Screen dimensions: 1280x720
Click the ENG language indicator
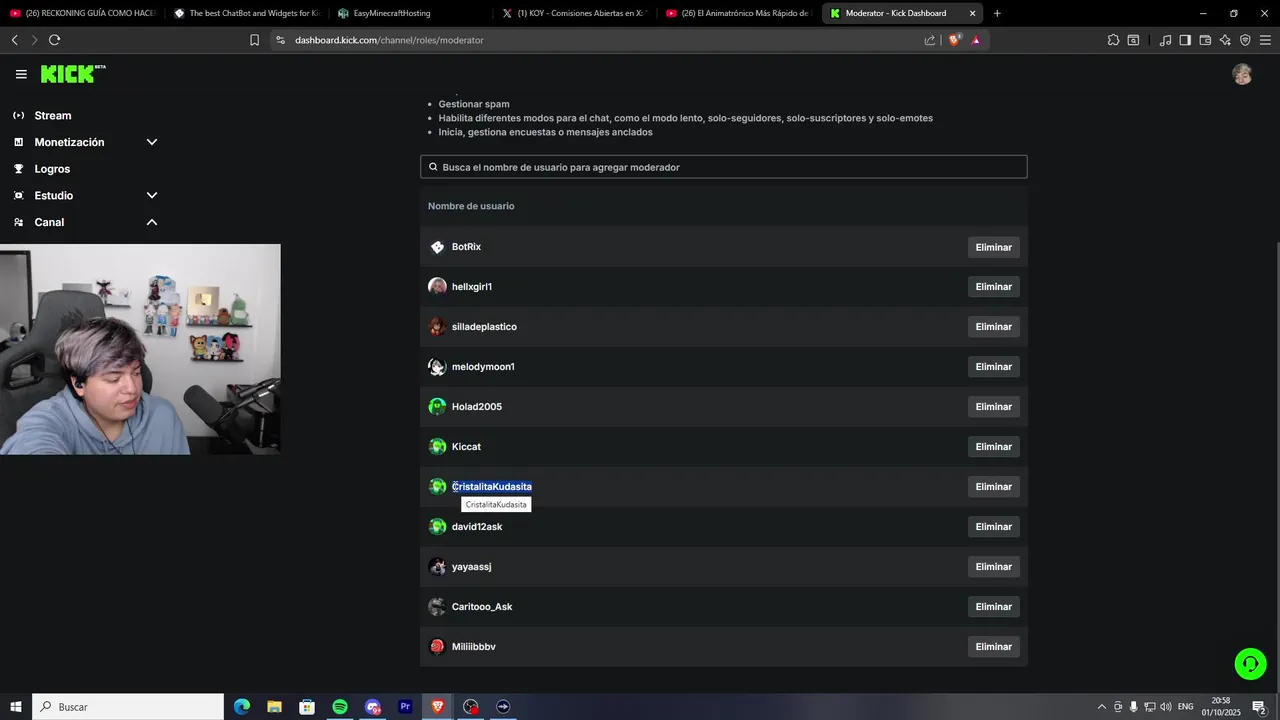click(1186, 707)
